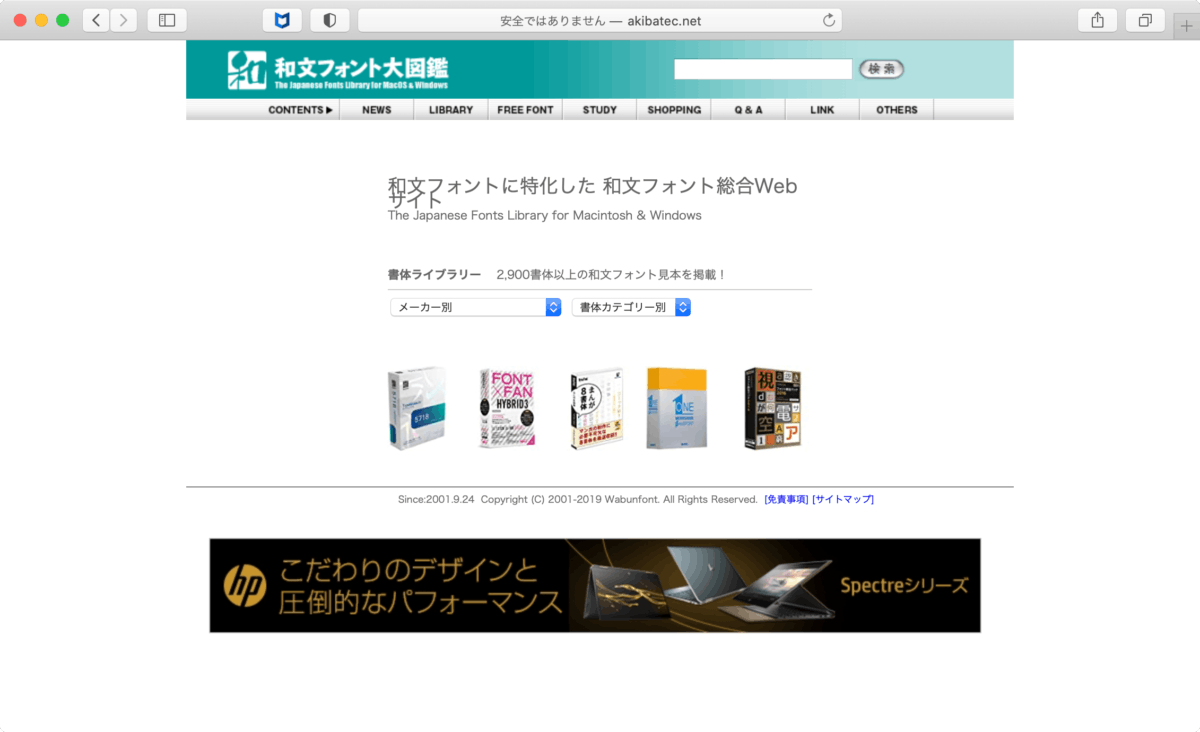This screenshot has width=1200, height=732.
Task: Click the site search text field
Action: (x=763, y=69)
